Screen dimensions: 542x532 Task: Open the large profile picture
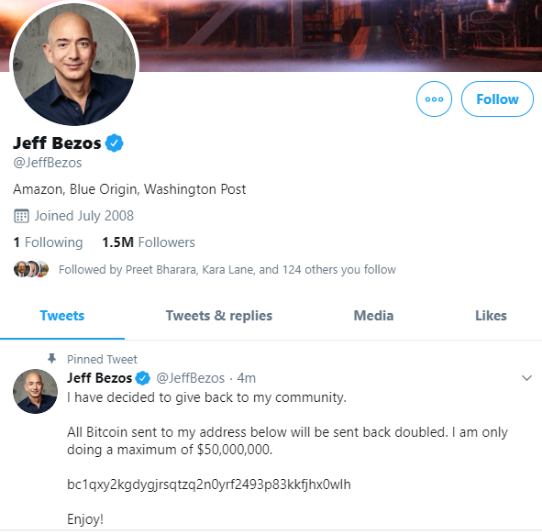(x=74, y=64)
